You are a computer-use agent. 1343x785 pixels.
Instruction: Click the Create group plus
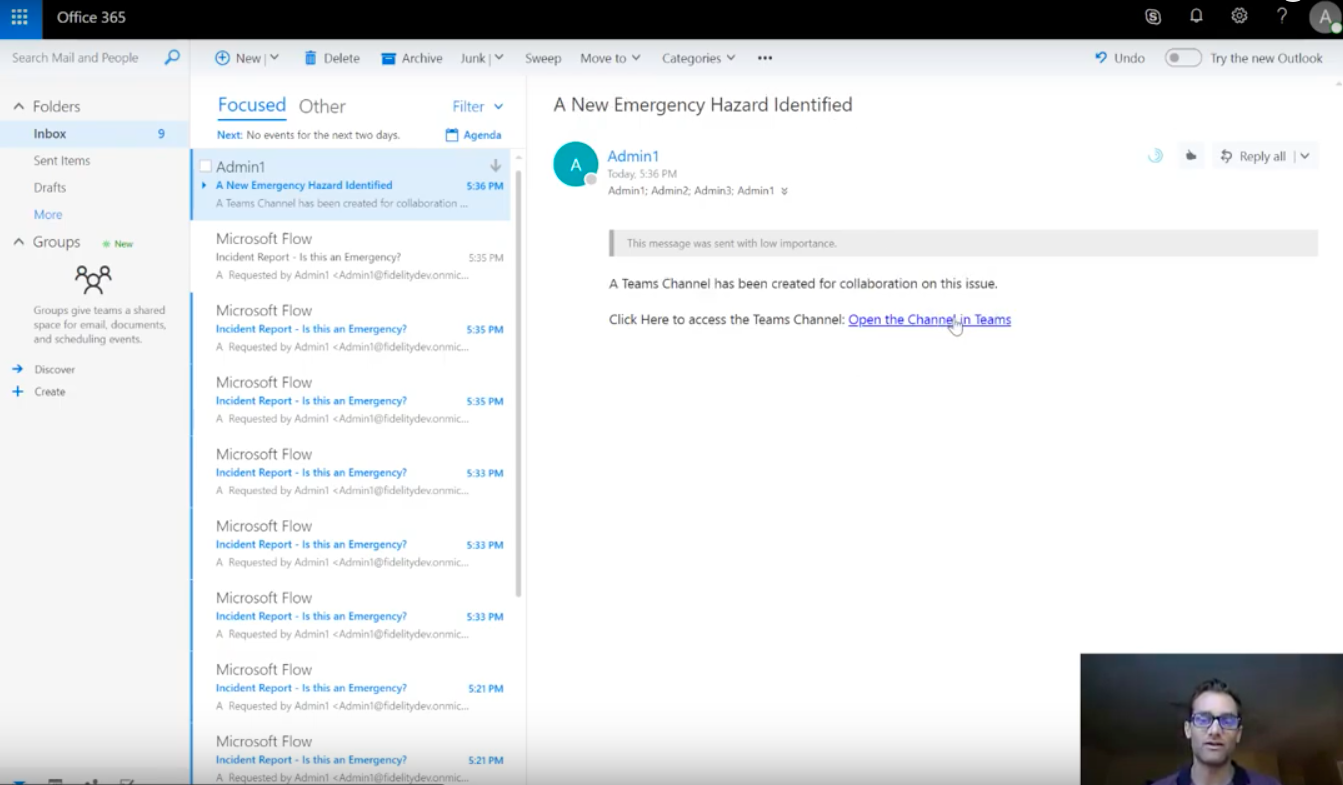[17, 391]
